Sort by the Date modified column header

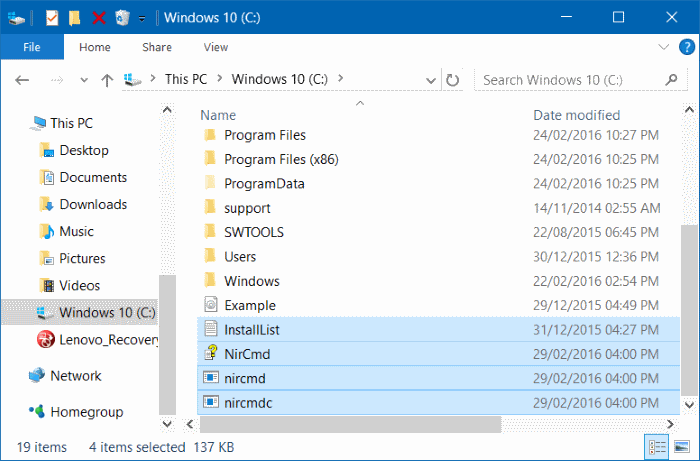point(576,115)
